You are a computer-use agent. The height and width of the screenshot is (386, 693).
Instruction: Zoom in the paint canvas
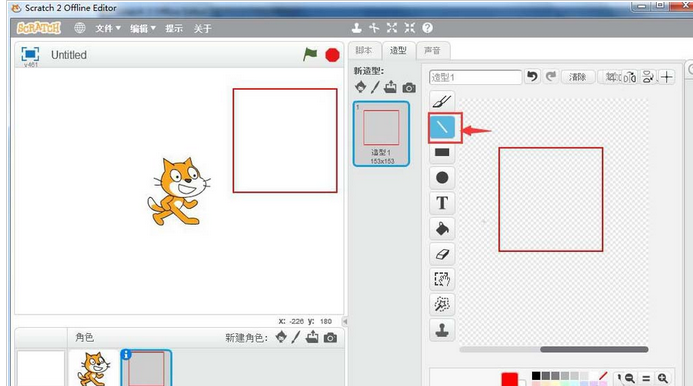coord(663,378)
